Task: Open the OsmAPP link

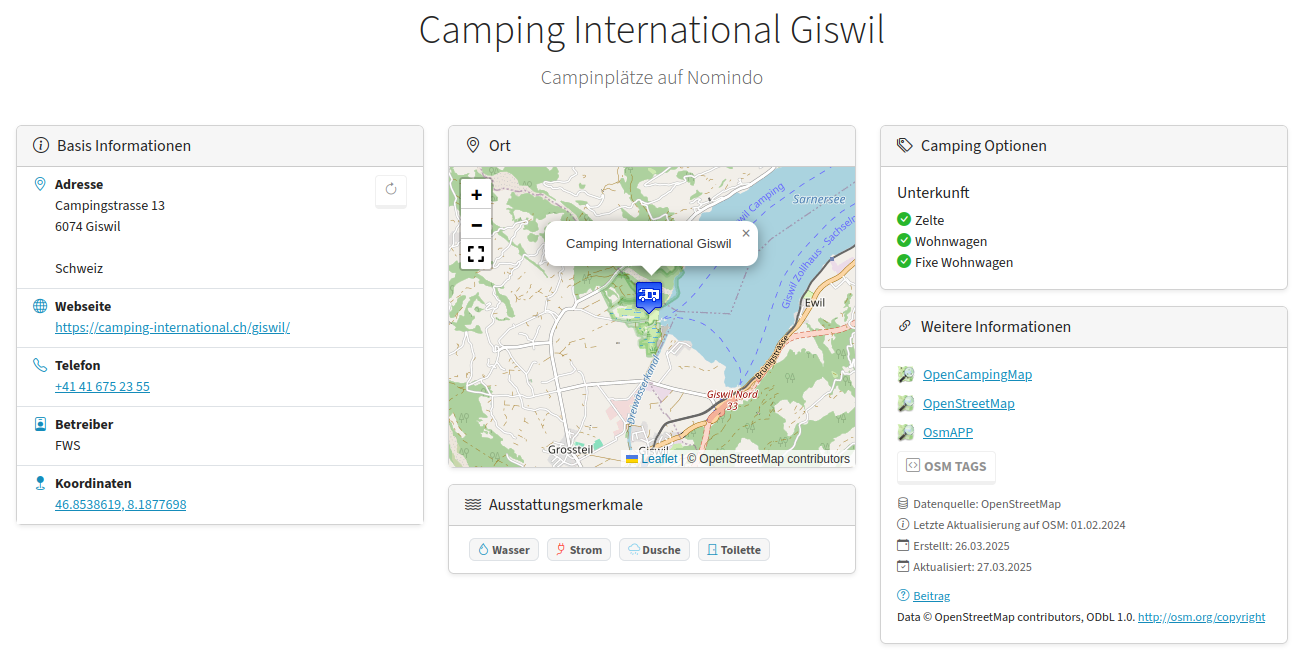Action: tap(948, 432)
